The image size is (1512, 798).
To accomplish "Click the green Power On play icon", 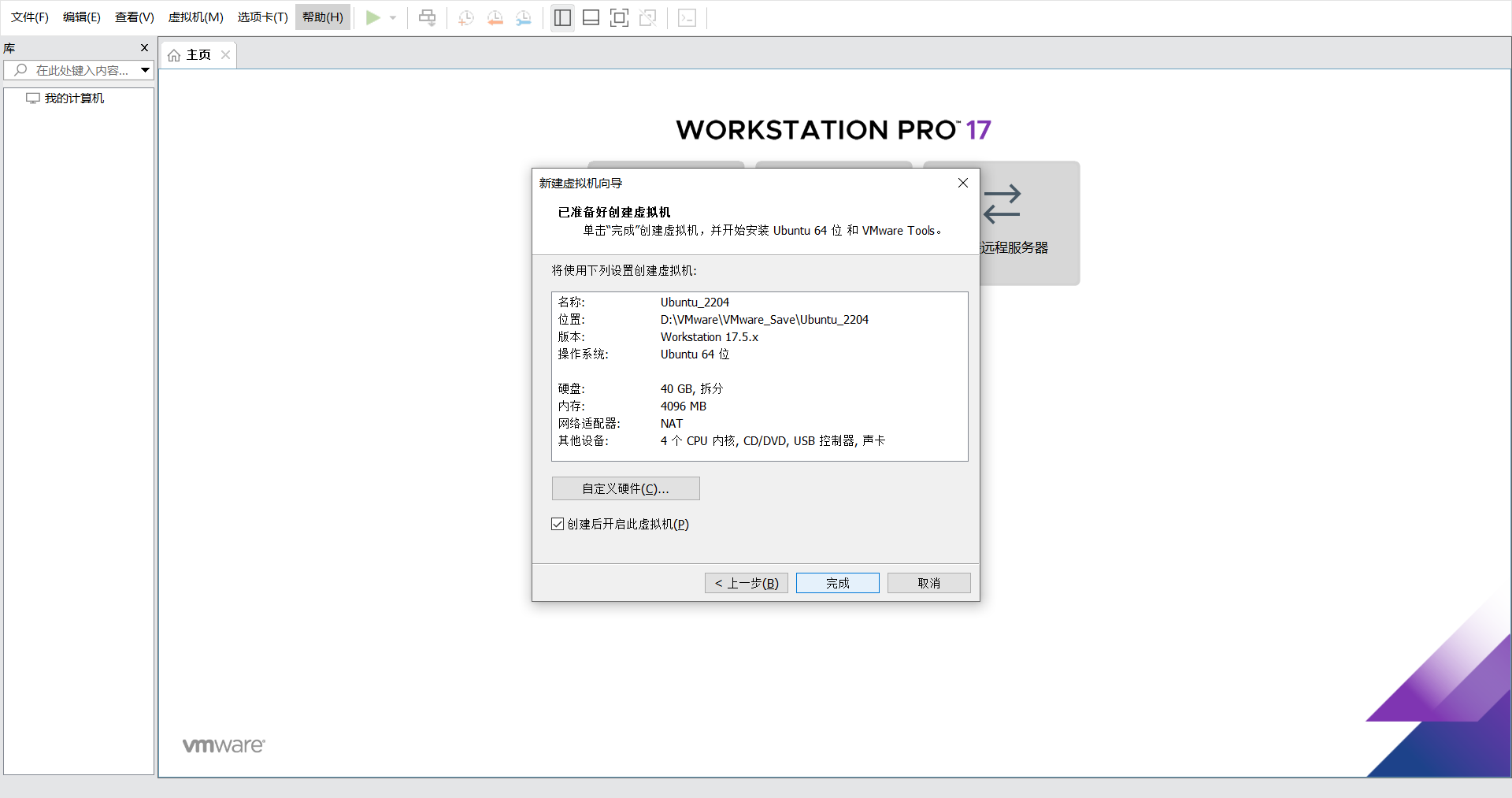I will click(x=373, y=17).
